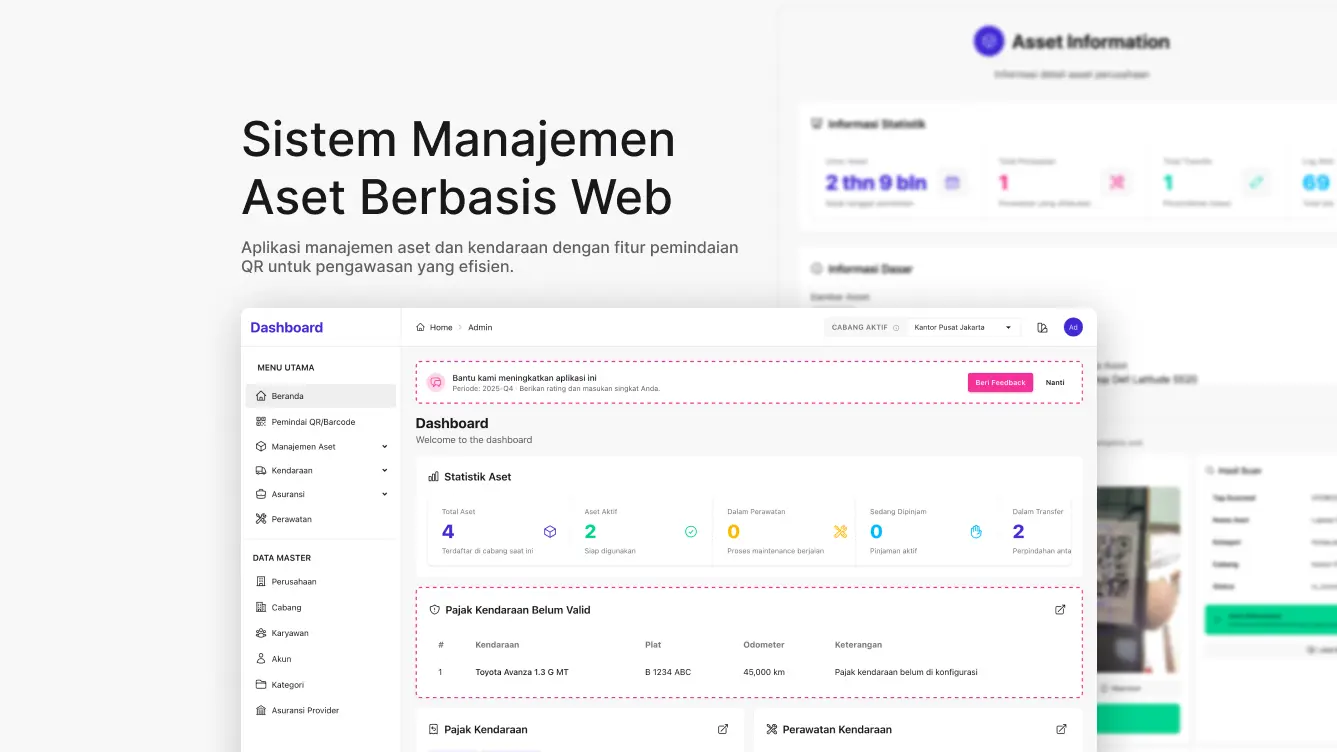Open the Kantor Pusat Jakarta branch dropdown

[x=962, y=327]
